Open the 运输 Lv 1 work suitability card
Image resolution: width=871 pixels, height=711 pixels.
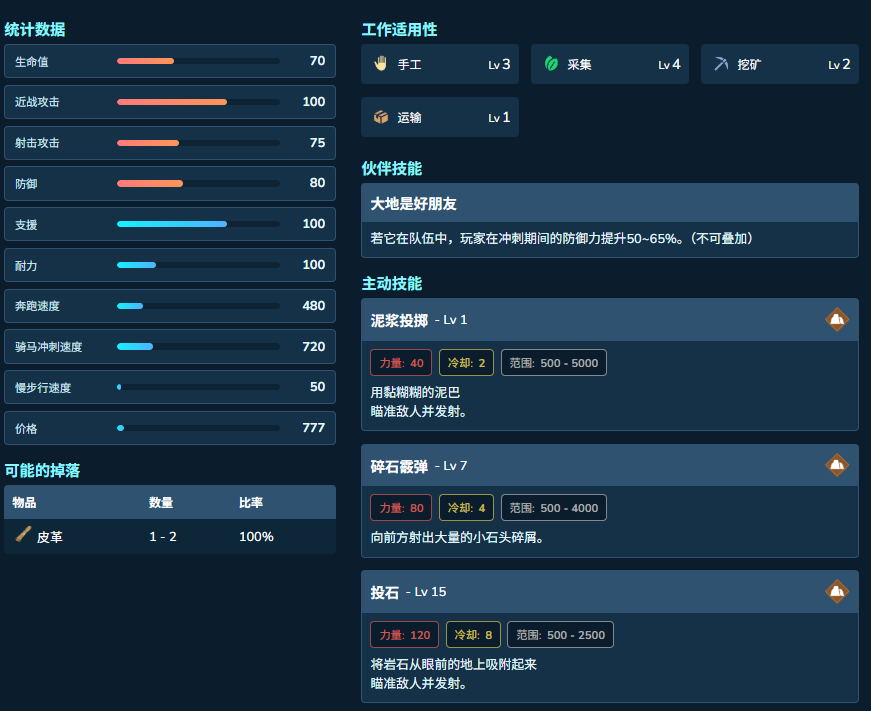pyautogui.click(x=440, y=117)
